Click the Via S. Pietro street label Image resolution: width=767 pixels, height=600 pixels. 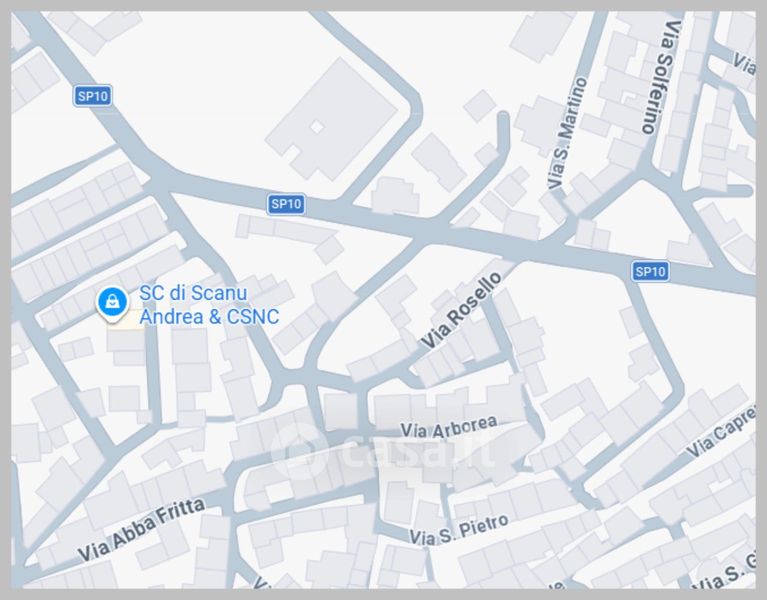coord(459,530)
